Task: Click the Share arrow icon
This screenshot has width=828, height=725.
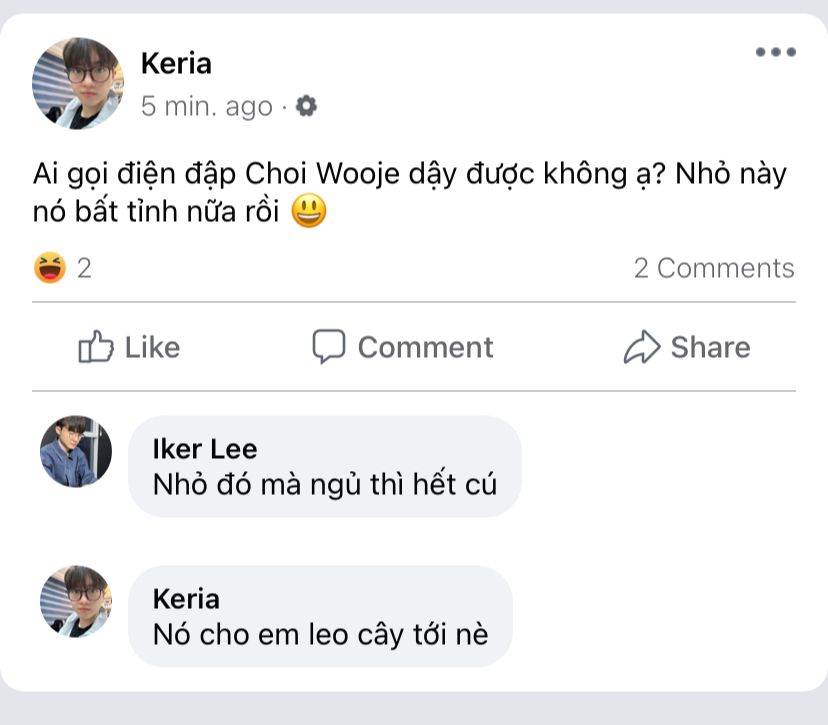Action: pyautogui.click(x=641, y=347)
